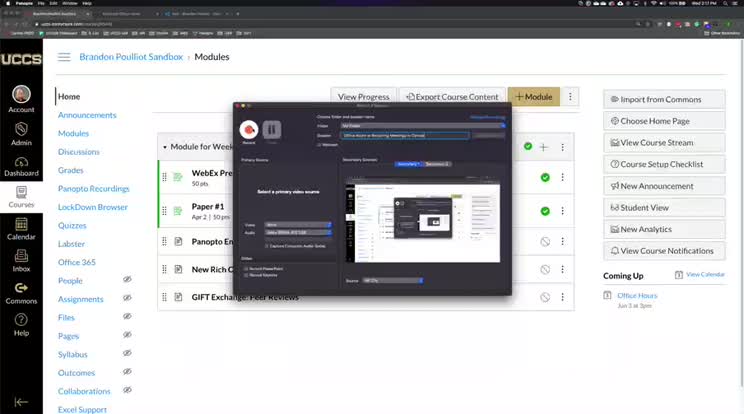
Task: Open Courses in the global nav
Action: tap(21, 197)
